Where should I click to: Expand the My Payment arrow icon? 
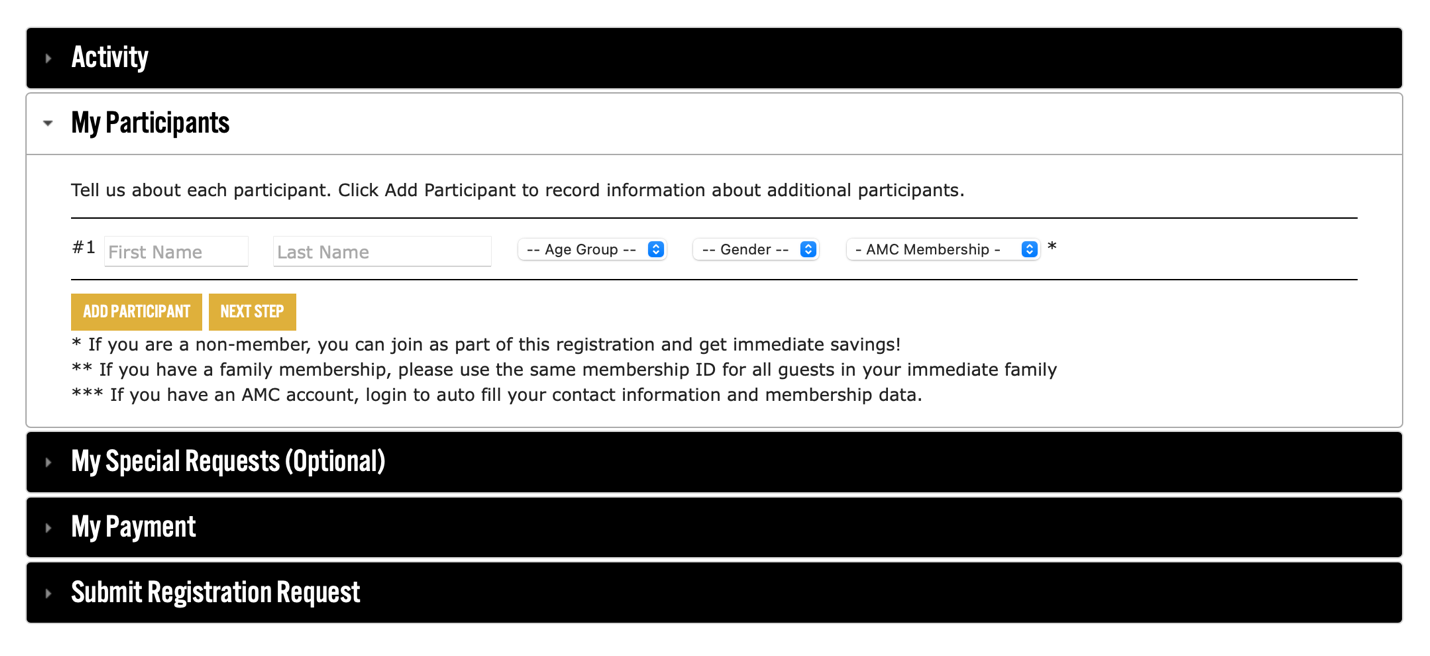pyautogui.click(x=48, y=528)
